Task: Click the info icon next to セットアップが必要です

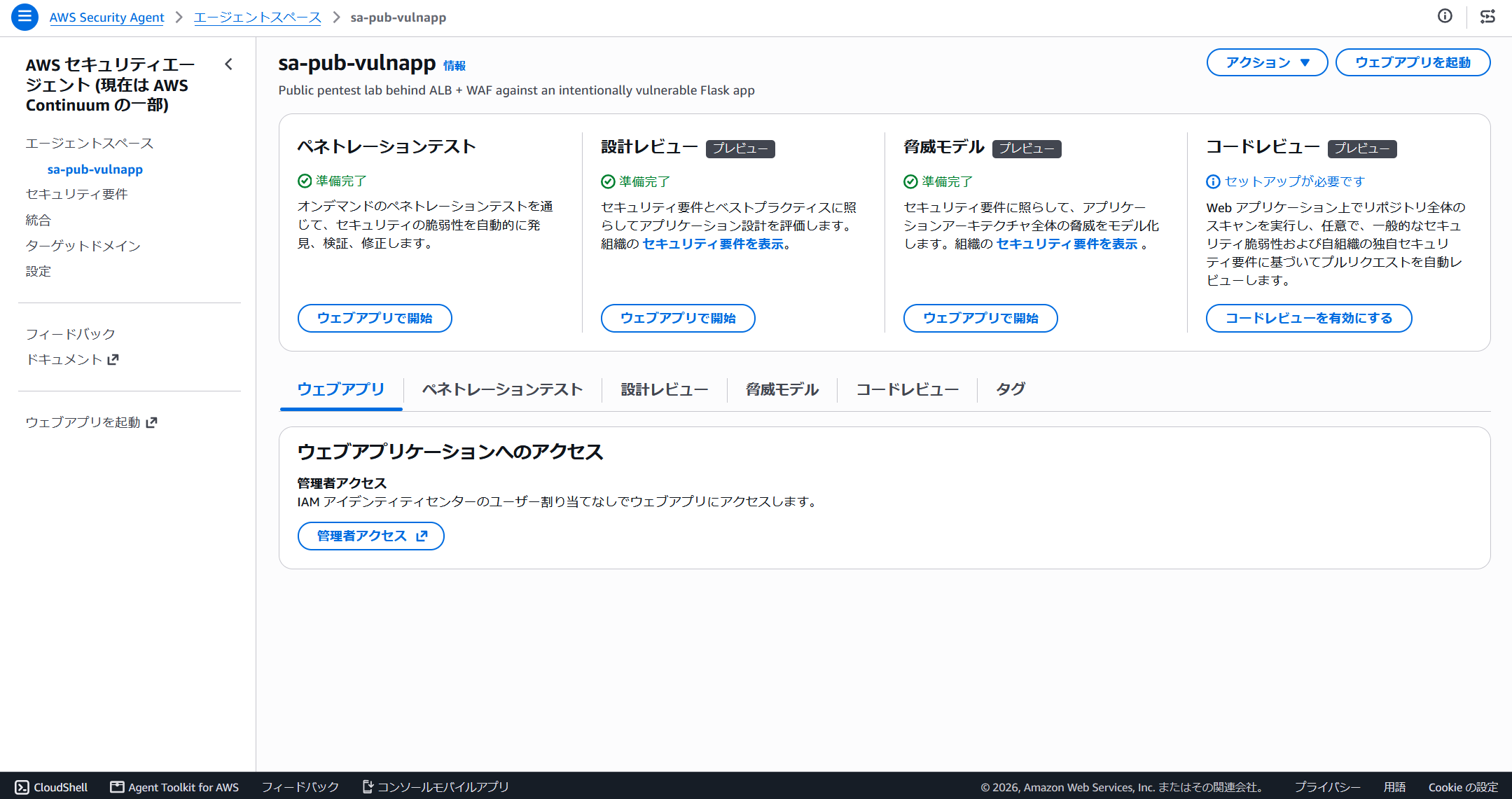Action: pos(1213,182)
